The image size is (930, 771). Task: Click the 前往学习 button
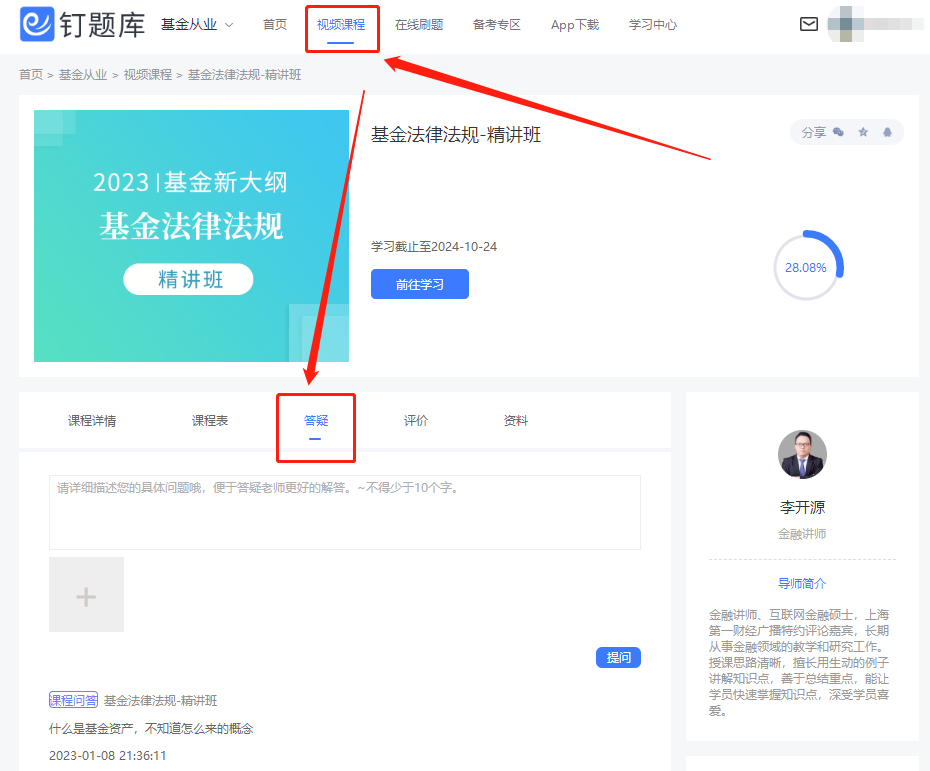pos(420,284)
